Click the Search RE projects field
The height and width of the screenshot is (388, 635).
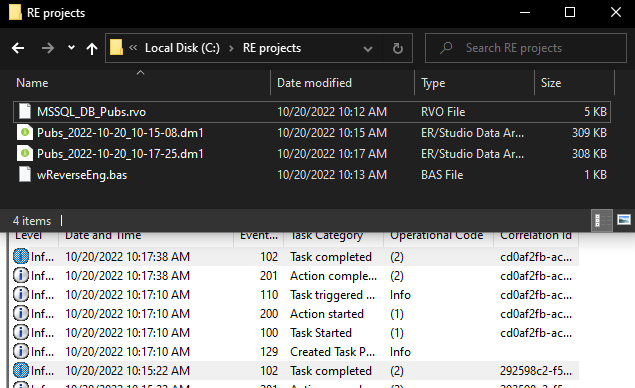point(525,48)
